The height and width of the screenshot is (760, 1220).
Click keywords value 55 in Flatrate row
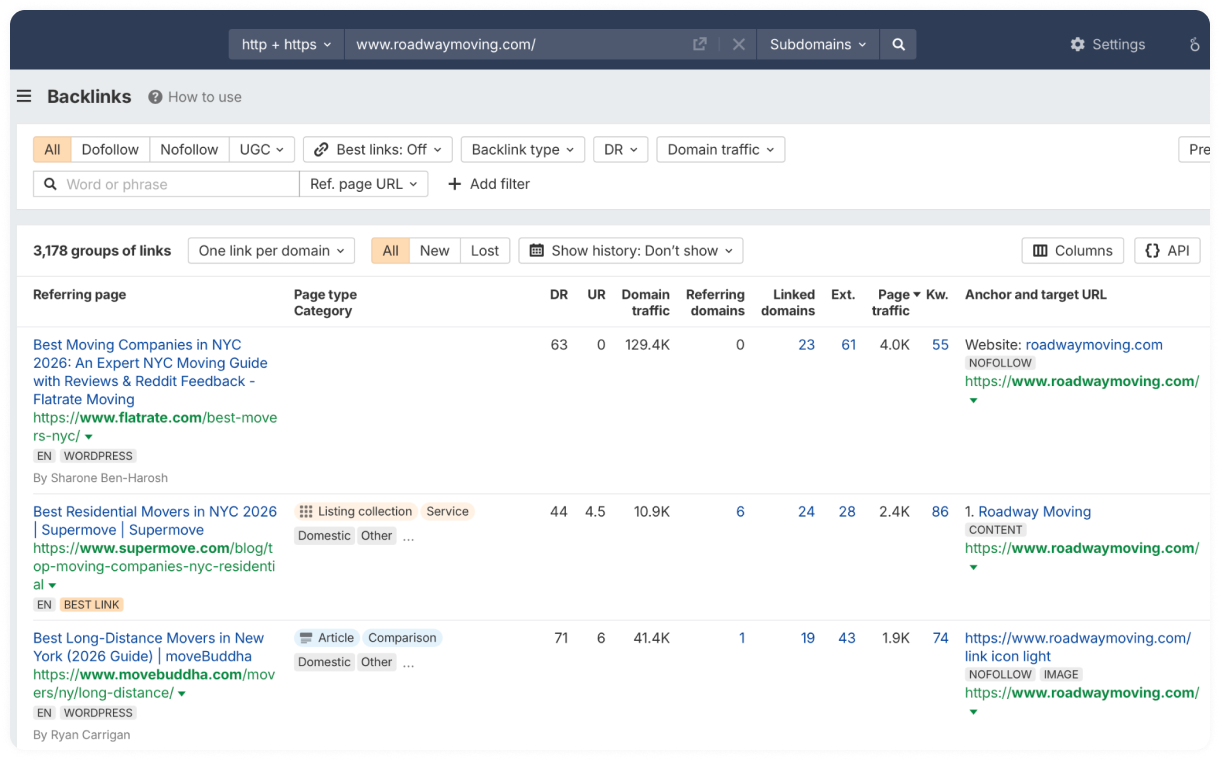coord(940,344)
